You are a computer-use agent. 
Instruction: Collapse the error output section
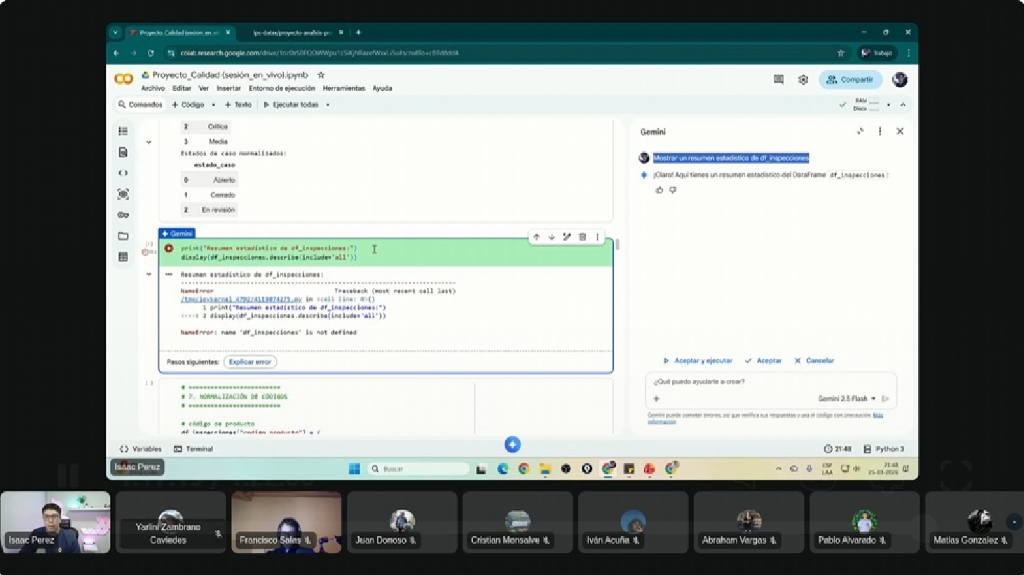[149, 274]
